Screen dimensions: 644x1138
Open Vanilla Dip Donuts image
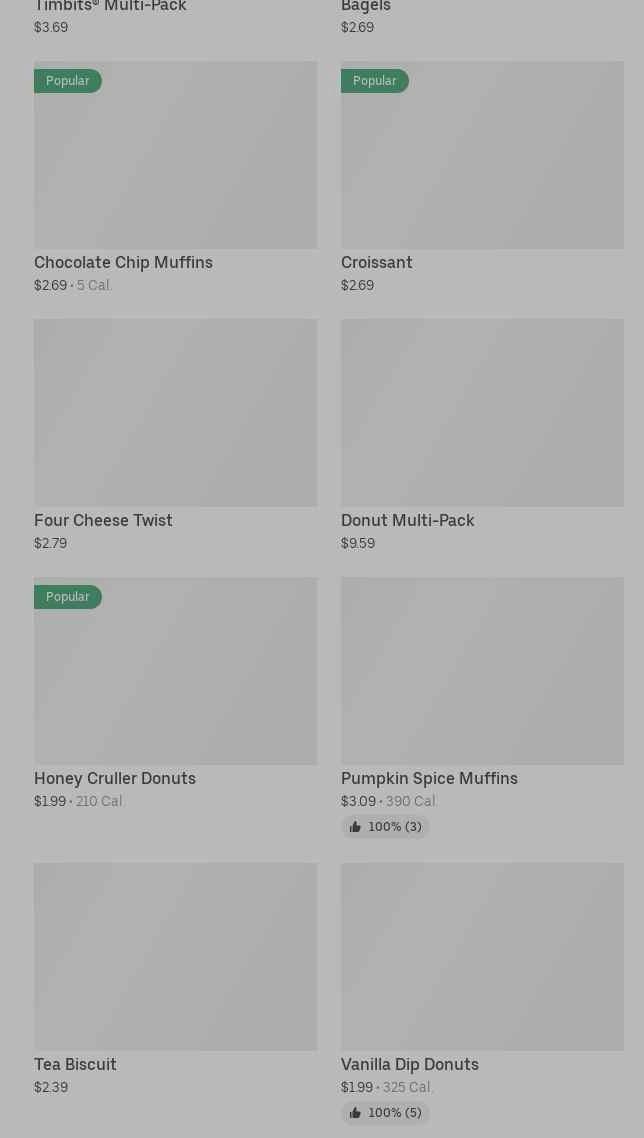pyautogui.click(x=482, y=956)
